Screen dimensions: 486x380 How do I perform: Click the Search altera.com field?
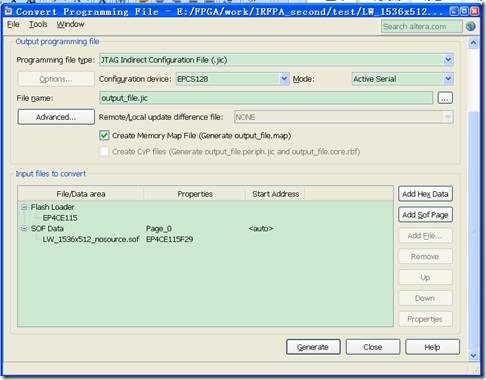(x=422, y=26)
